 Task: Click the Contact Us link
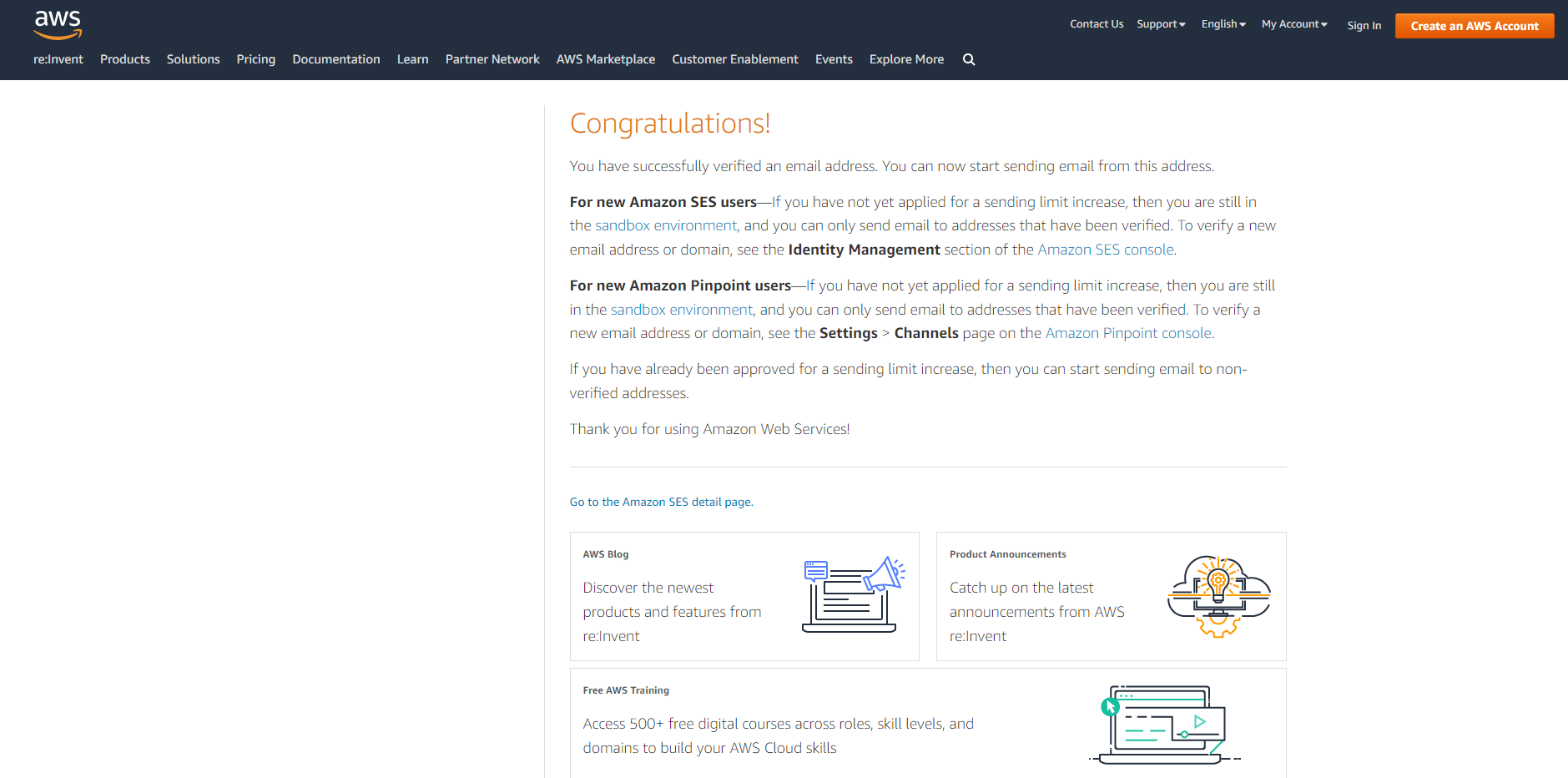pyautogui.click(x=1097, y=24)
